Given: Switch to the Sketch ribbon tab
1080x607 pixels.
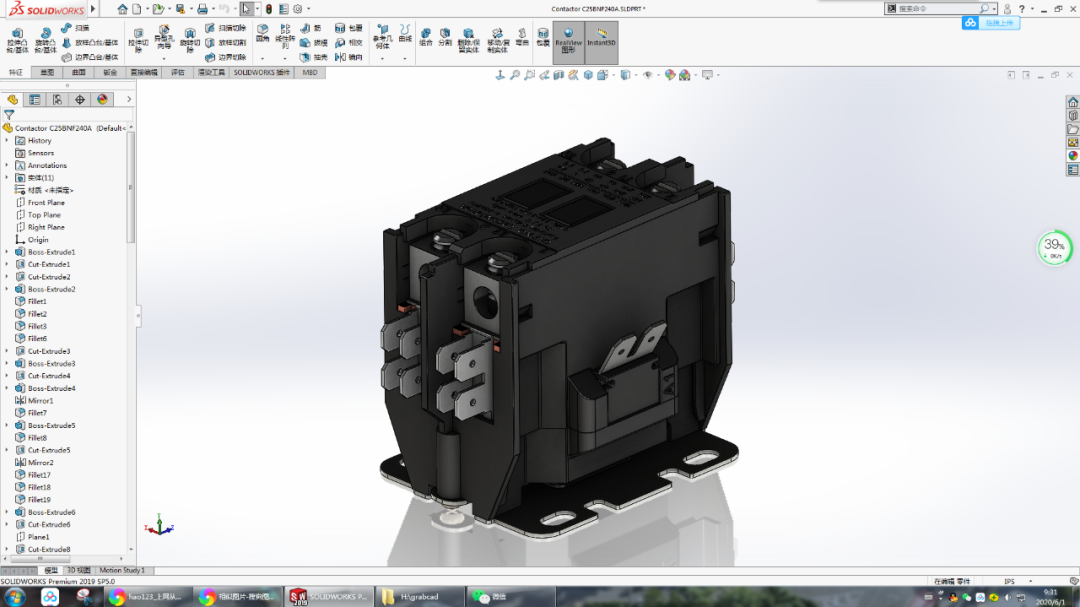Looking at the screenshot, I should coord(47,72).
